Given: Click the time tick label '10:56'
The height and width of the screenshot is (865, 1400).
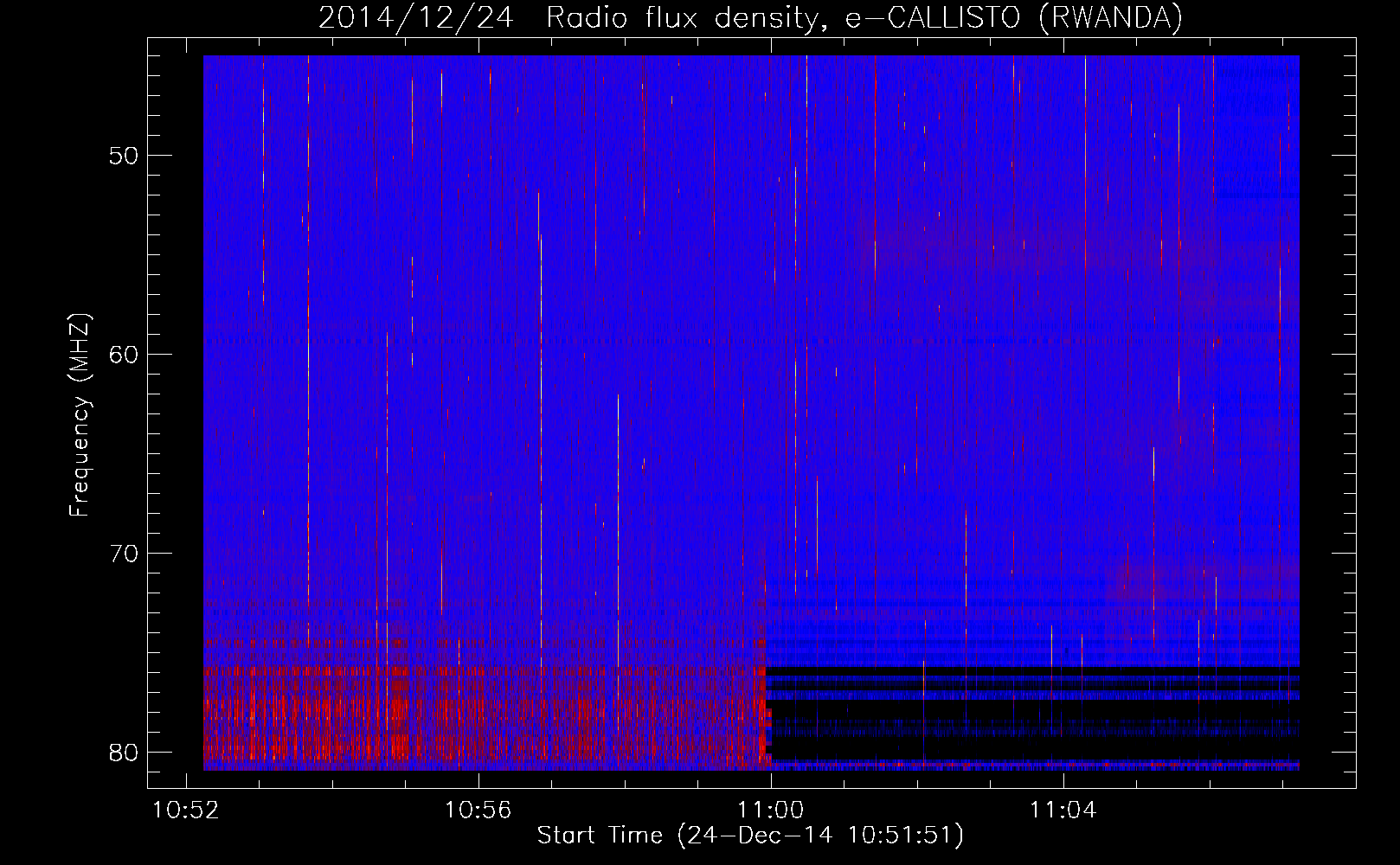Looking at the screenshot, I should [478, 811].
